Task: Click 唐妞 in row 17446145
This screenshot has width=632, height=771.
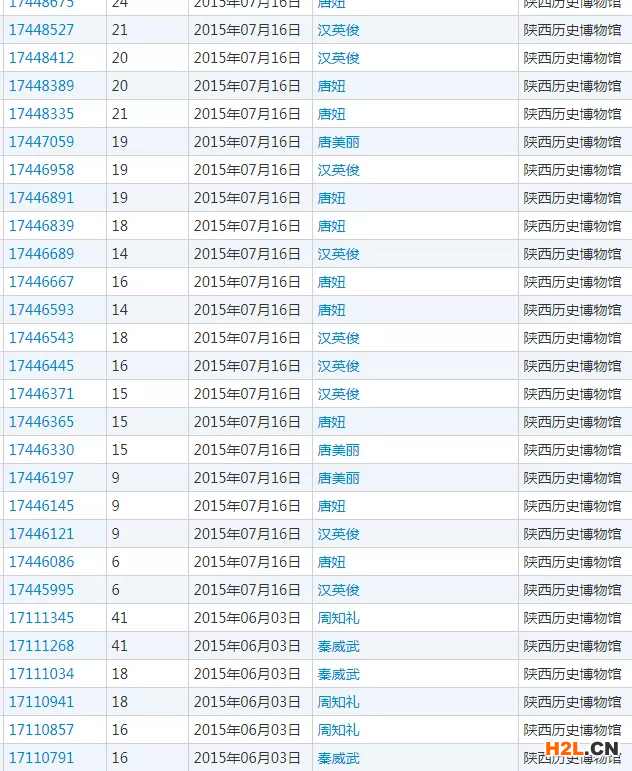Action: pos(331,507)
